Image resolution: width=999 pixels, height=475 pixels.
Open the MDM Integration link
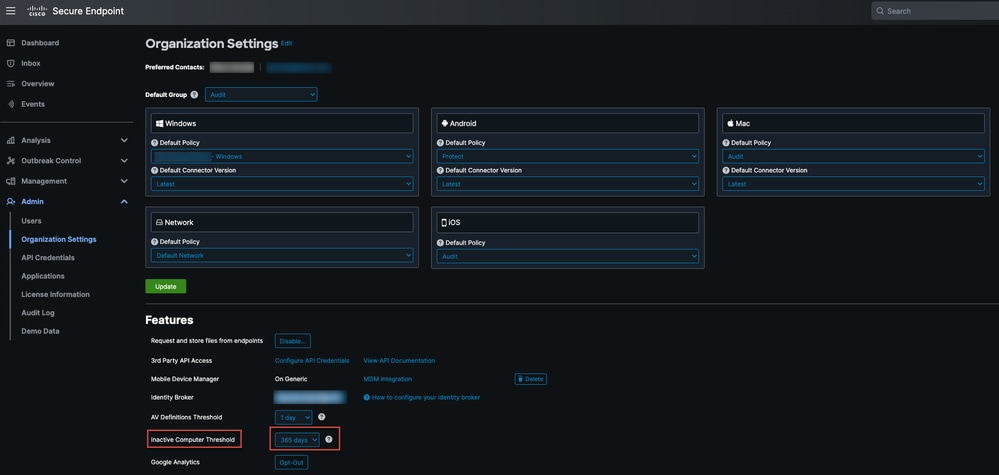pyautogui.click(x=388, y=379)
